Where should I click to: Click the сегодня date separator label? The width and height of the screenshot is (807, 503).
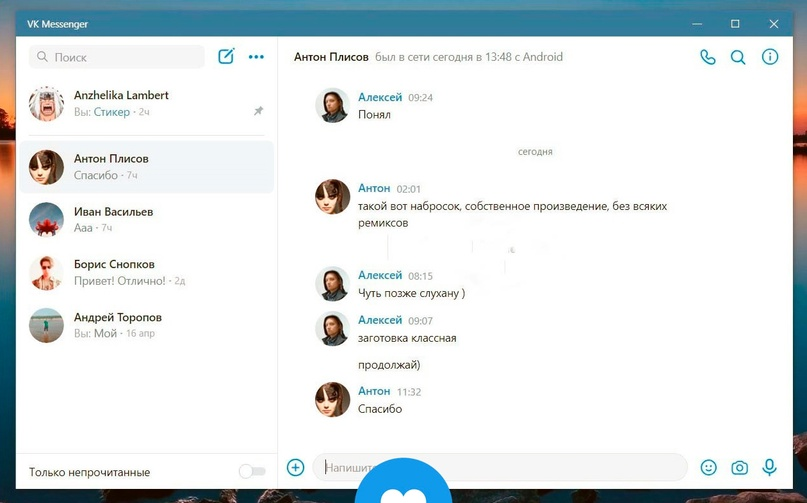click(x=535, y=151)
